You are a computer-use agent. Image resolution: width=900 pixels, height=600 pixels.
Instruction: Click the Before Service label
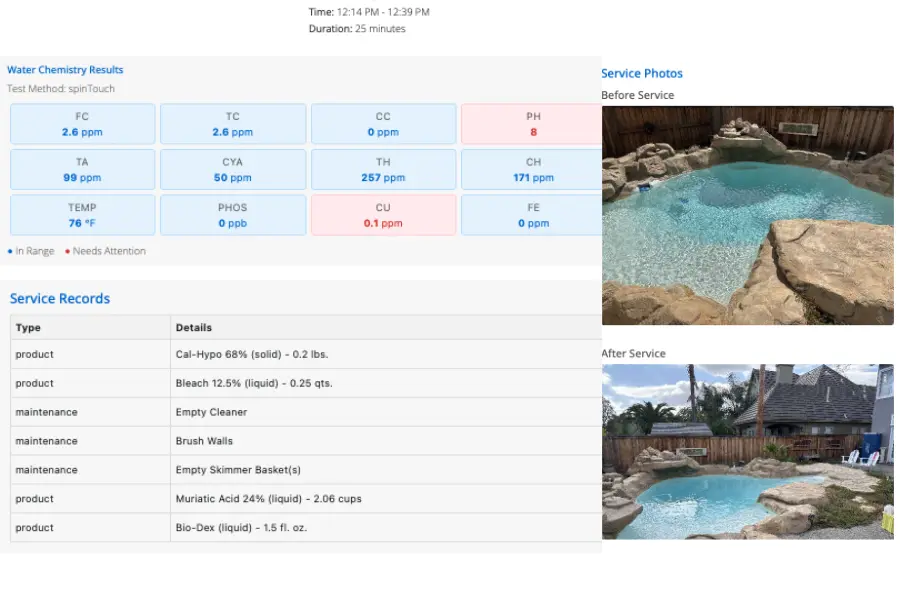click(x=638, y=95)
